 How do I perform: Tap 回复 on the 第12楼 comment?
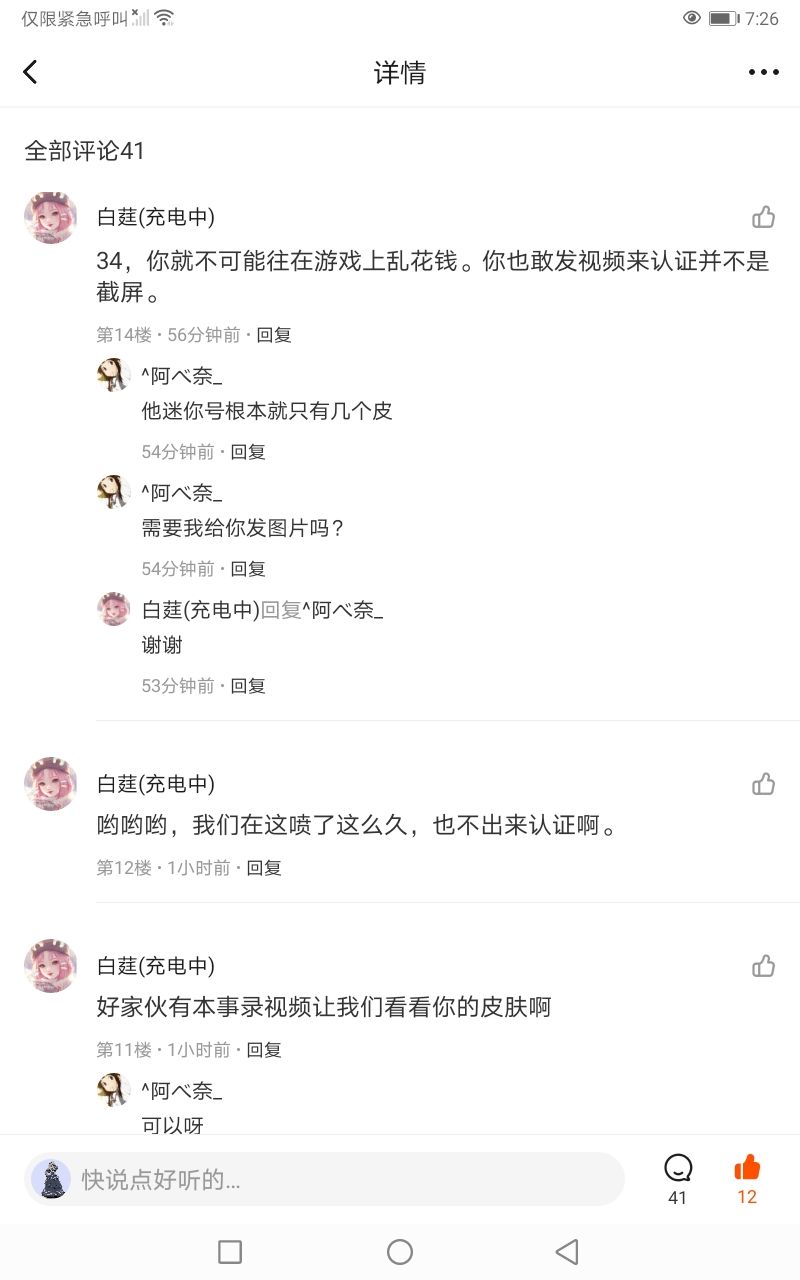tap(264, 868)
